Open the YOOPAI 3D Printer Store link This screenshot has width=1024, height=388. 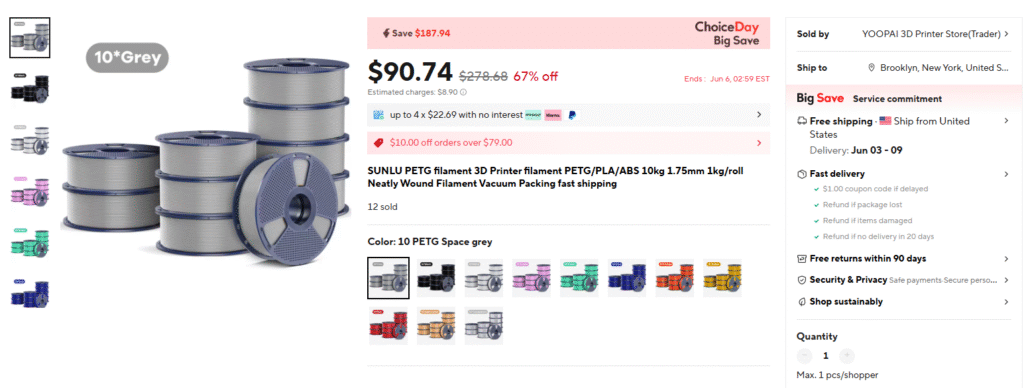click(931, 34)
